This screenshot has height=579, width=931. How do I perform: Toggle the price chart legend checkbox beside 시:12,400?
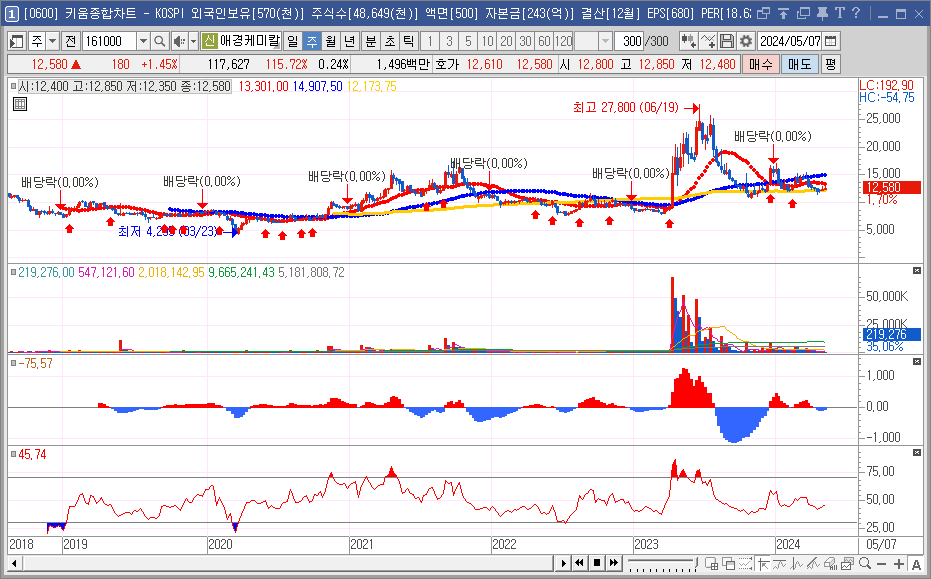[x=14, y=86]
